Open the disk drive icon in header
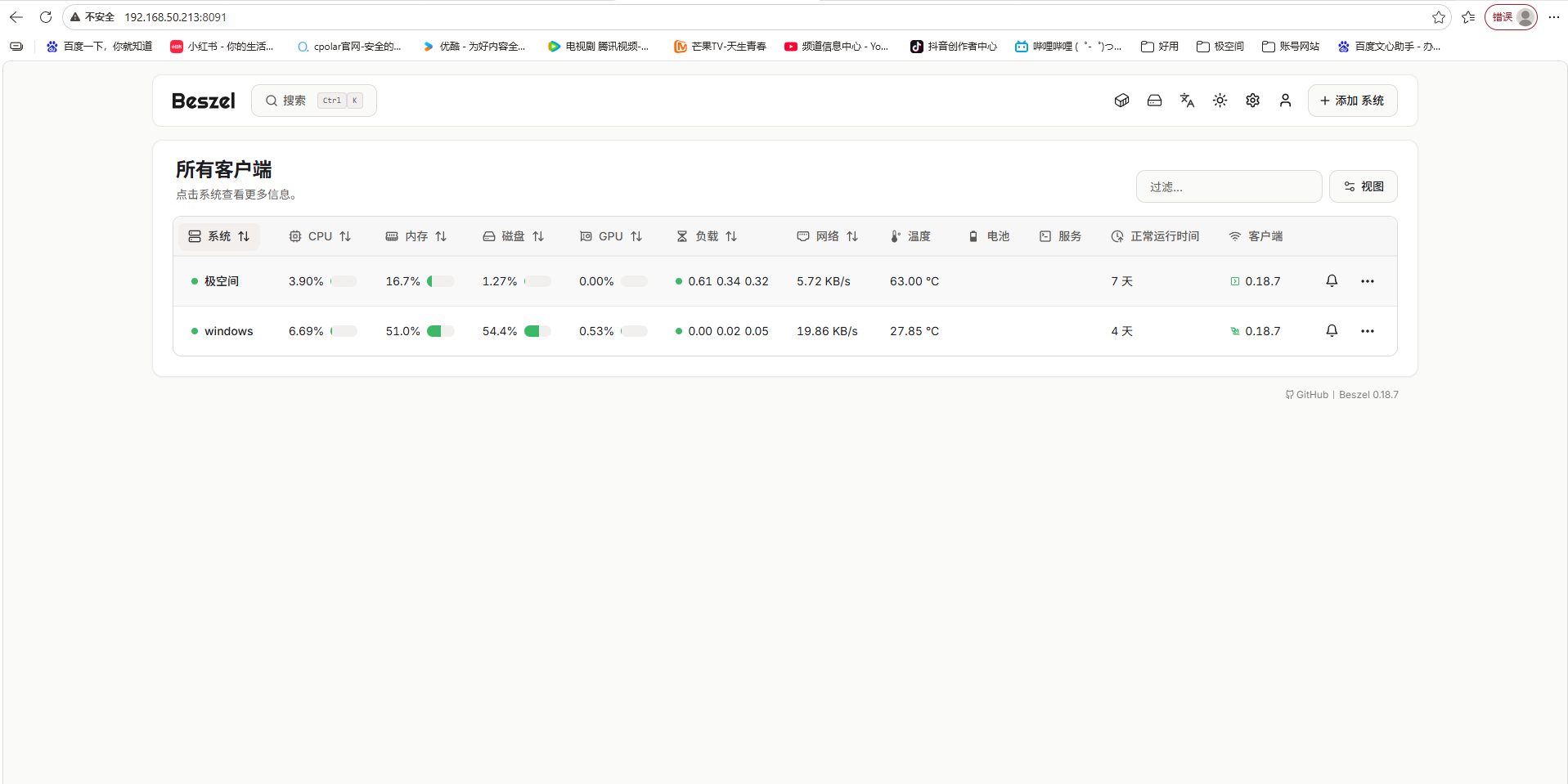The width and height of the screenshot is (1568, 784). coord(1154,101)
